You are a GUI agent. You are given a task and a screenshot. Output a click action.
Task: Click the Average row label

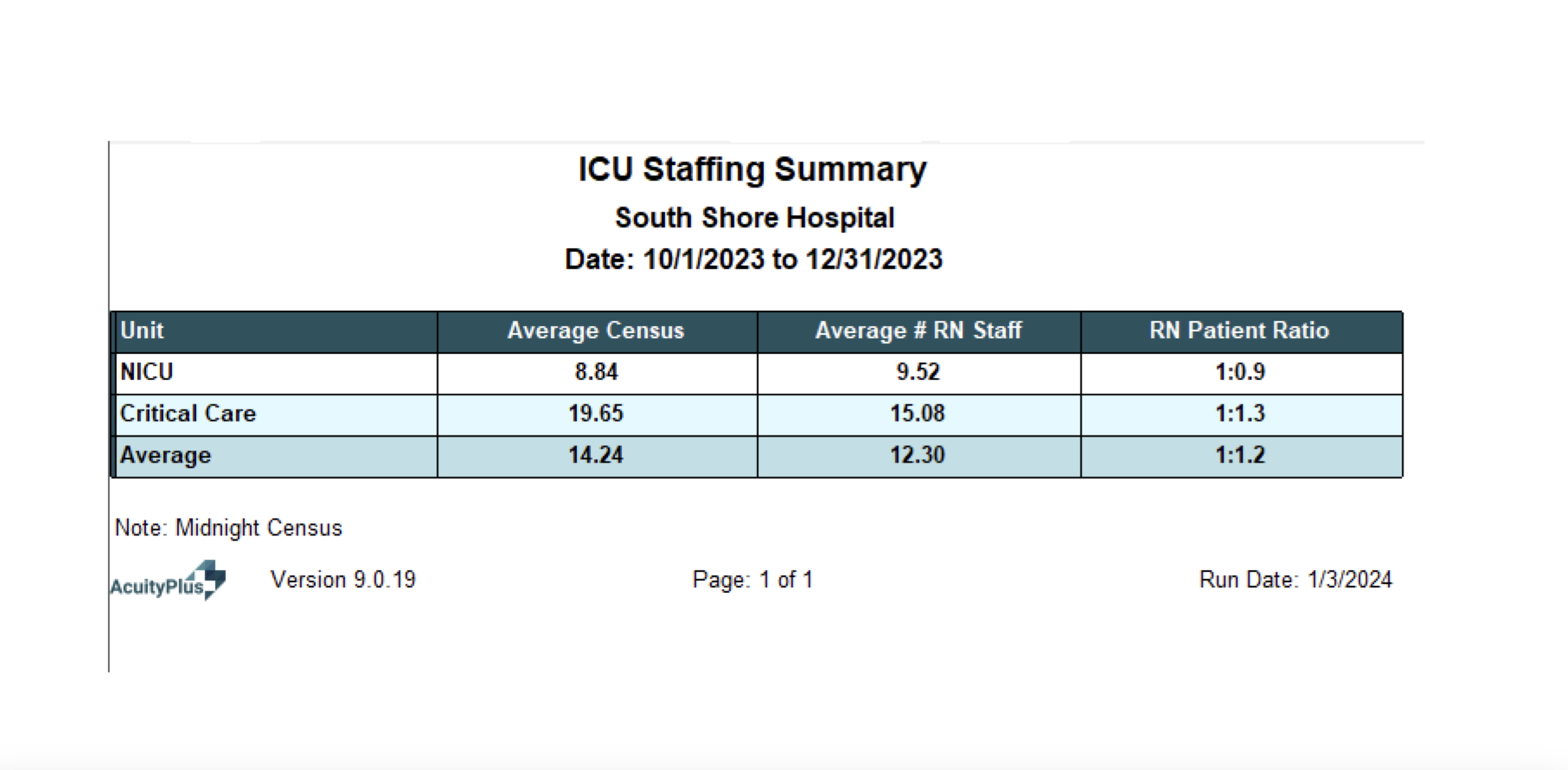166,455
